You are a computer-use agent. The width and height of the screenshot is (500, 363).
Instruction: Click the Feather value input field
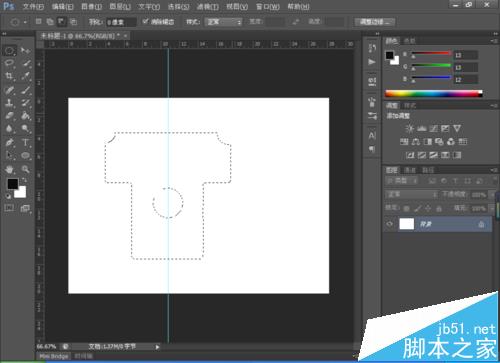point(121,22)
